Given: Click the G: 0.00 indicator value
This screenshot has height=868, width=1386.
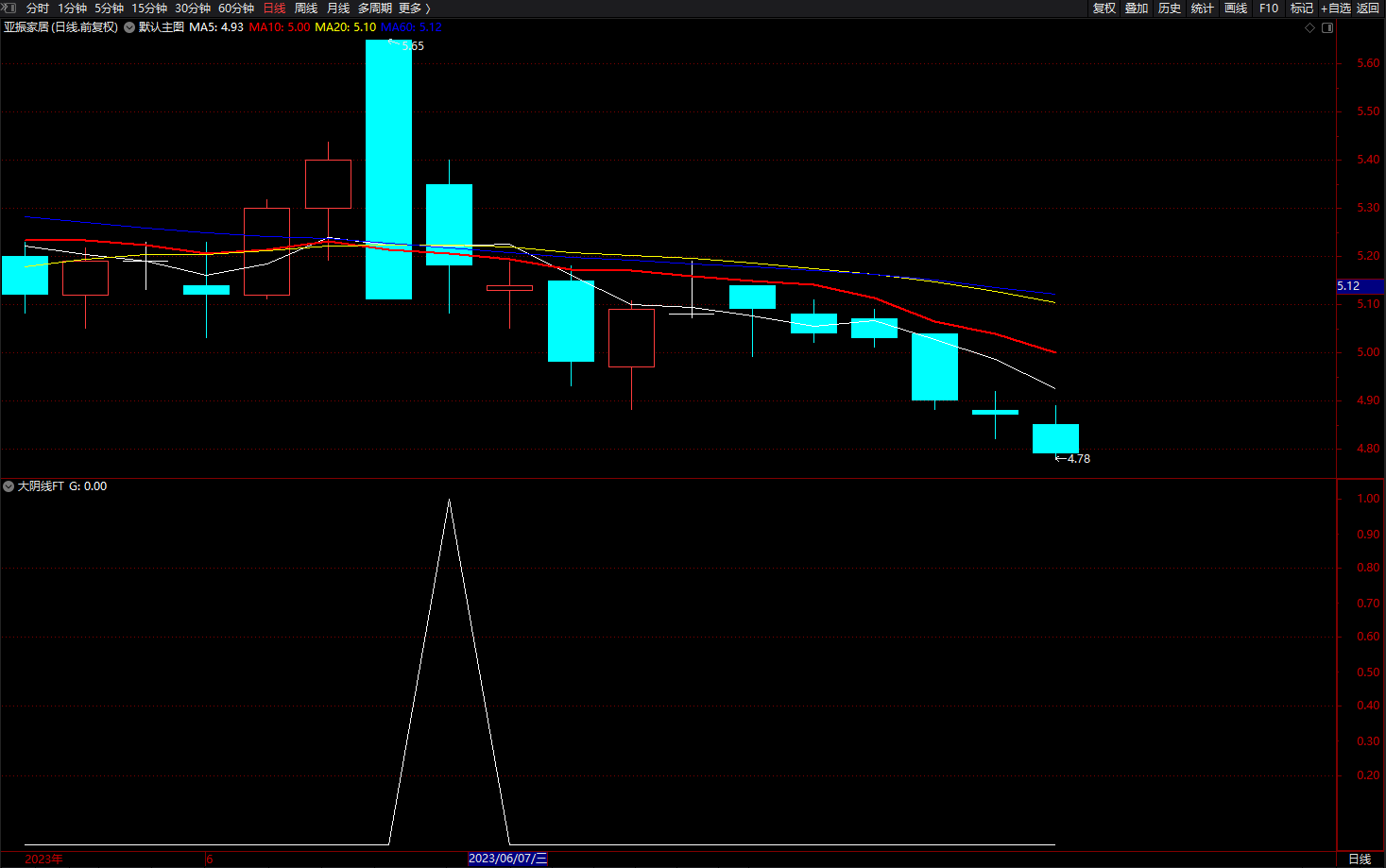Looking at the screenshot, I should tap(88, 486).
